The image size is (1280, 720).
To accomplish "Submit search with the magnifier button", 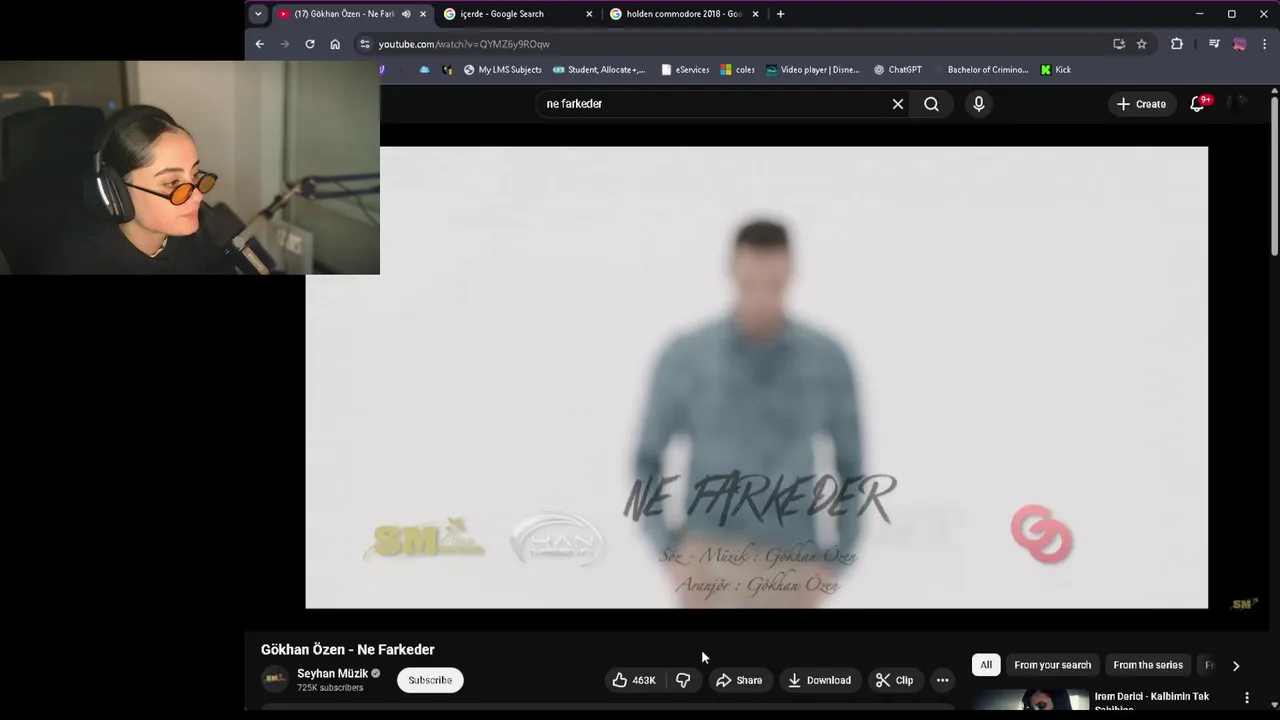I will pyautogui.click(x=931, y=104).
